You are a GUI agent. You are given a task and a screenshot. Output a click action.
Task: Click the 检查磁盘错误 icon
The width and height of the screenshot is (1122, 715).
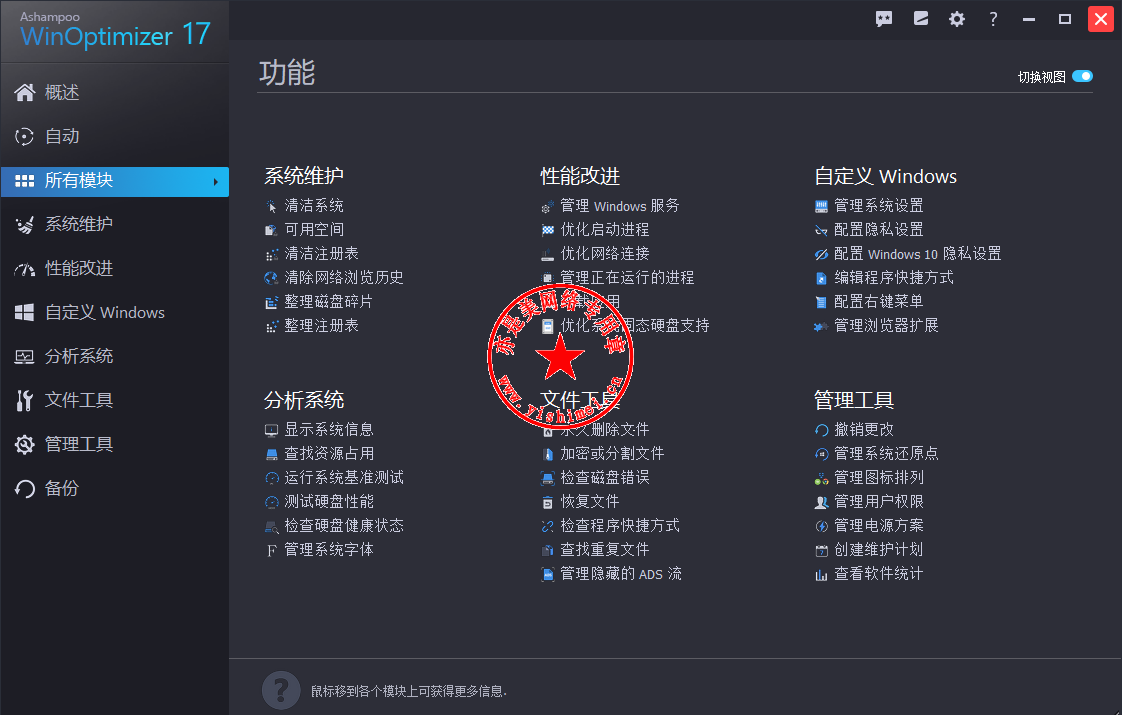tap(547, 479)
